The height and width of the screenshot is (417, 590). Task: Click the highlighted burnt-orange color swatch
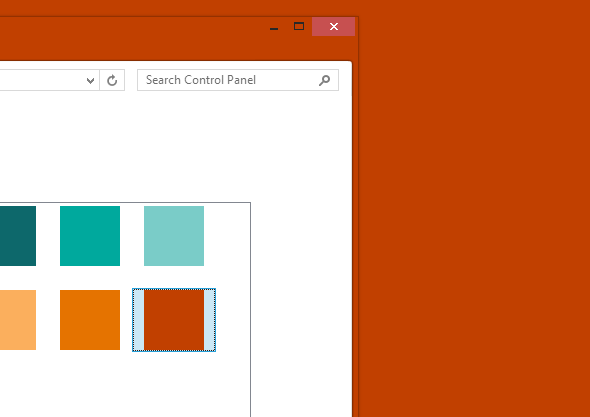[x=174, y=320]
